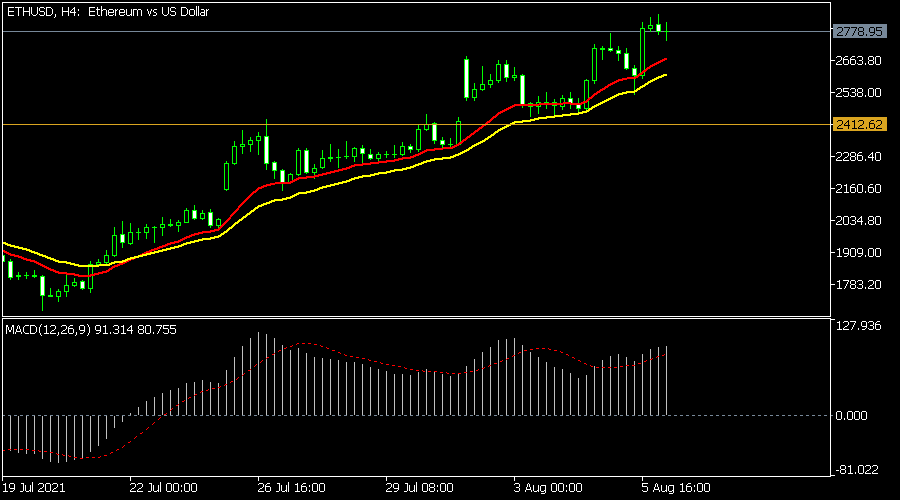
Task: Click the 2160.60 price scale label
Action: point(859,189)
